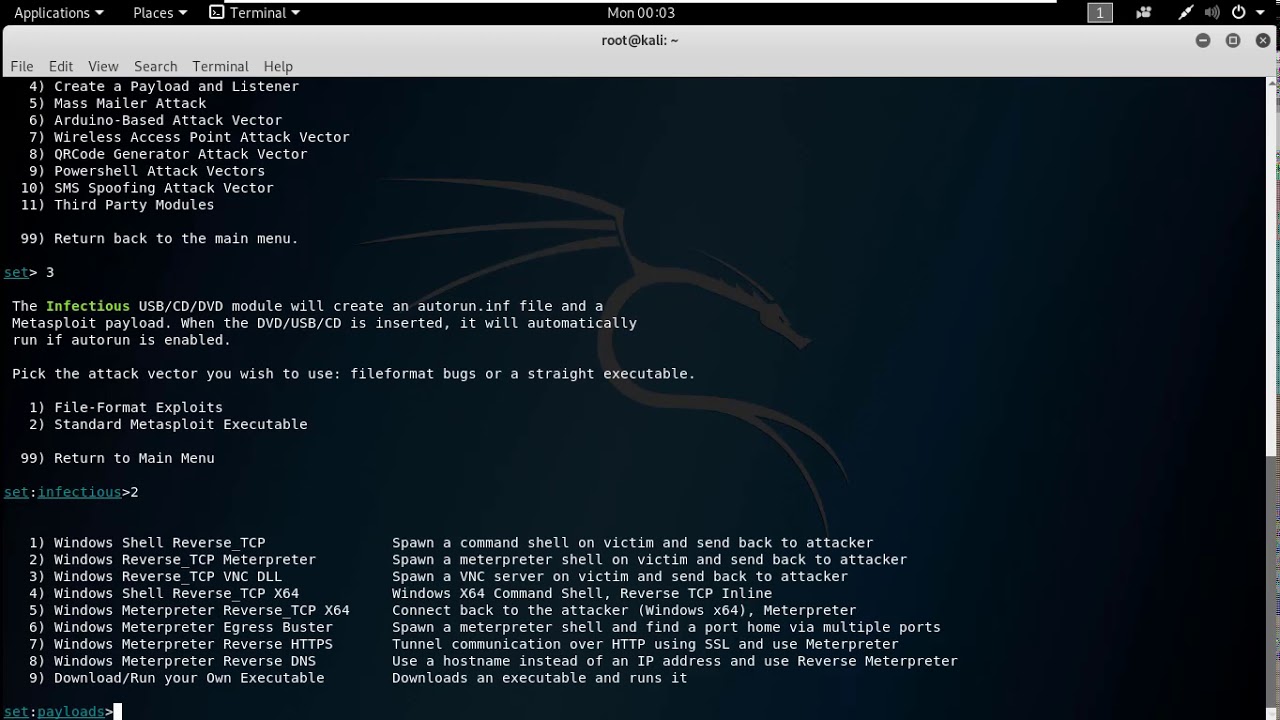Open the Search menu

tap(156, 66)
